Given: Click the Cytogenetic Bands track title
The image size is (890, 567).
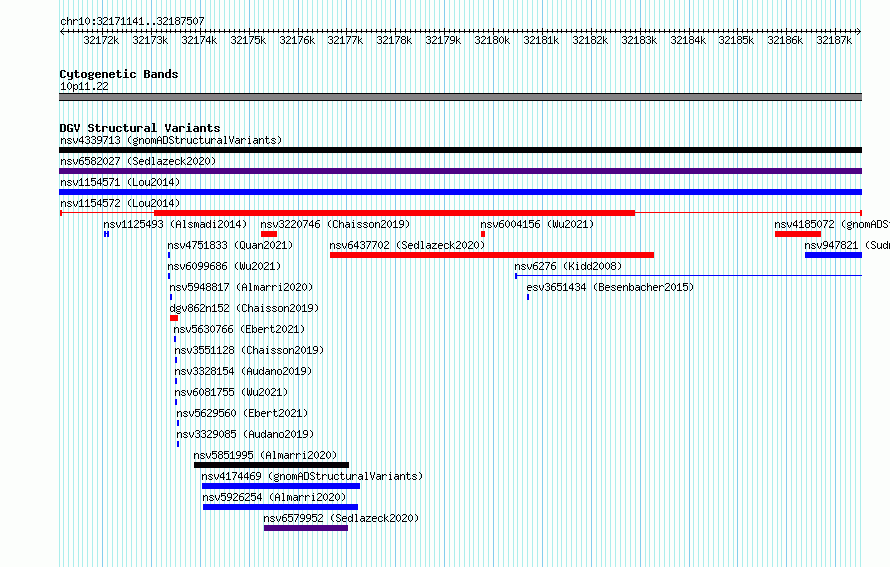Looking at the screenshot, I should coord(119,74).
